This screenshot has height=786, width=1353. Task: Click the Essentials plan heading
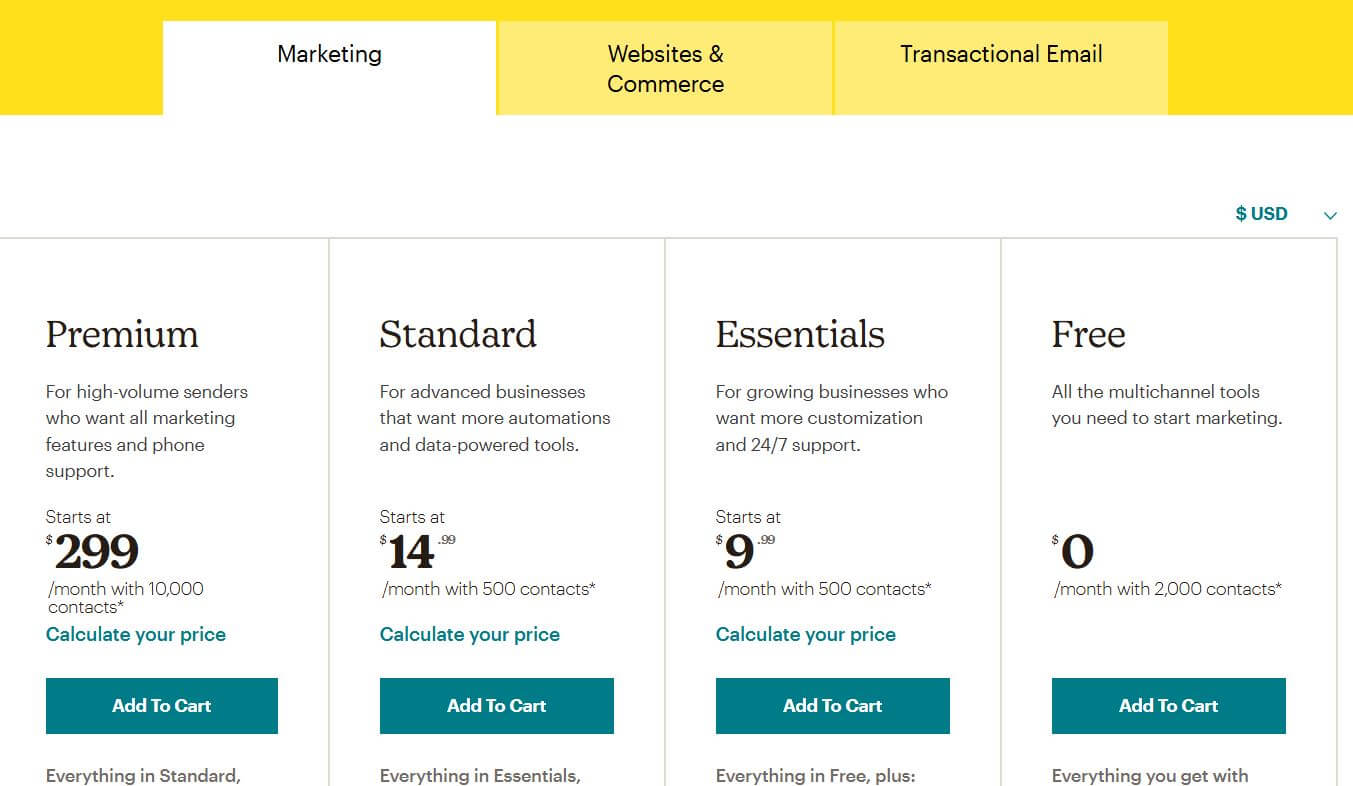coord(800,334)
